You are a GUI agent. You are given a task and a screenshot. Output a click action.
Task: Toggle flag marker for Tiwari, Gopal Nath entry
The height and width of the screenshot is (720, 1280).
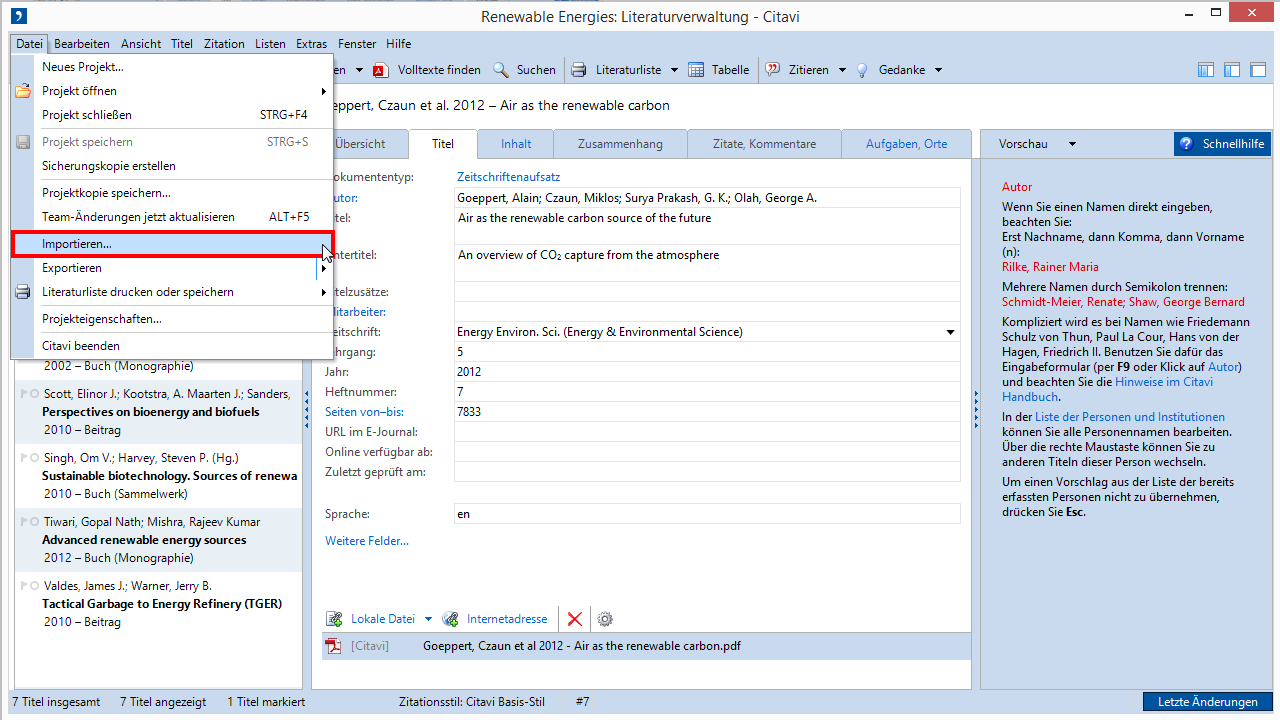[23, 522]
